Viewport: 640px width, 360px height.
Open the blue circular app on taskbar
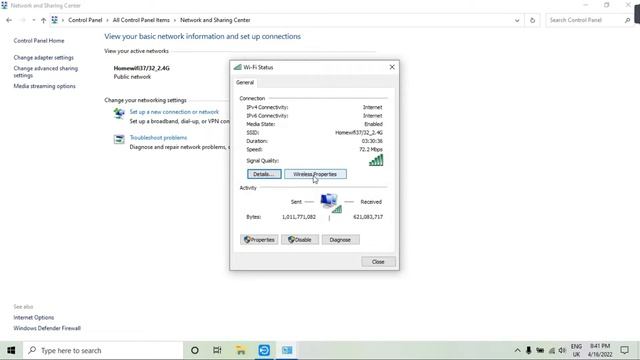[264, 350]
